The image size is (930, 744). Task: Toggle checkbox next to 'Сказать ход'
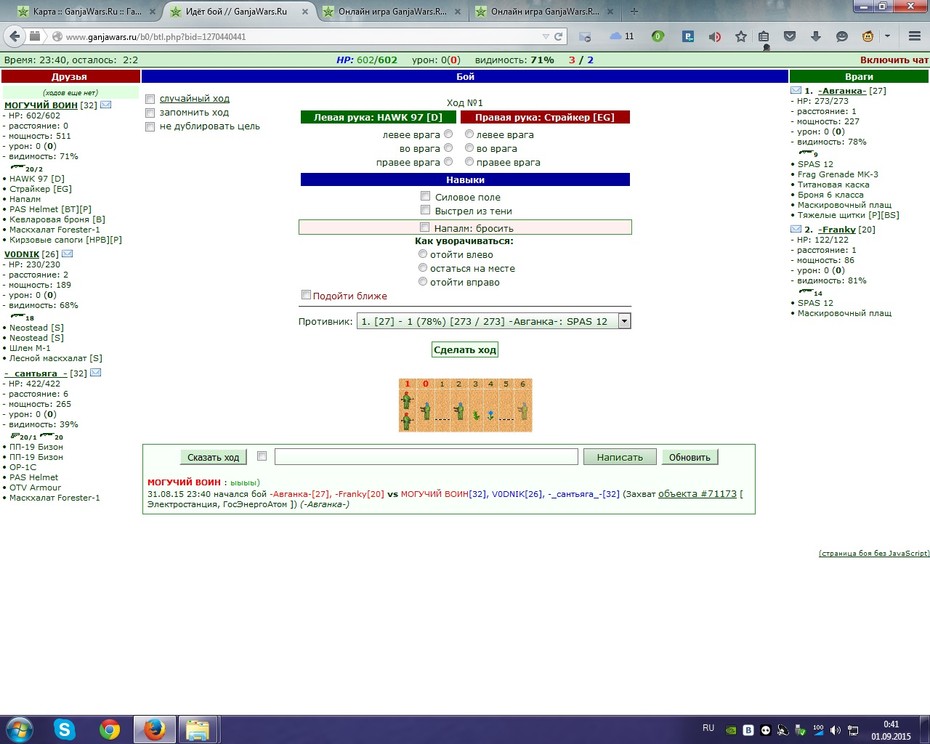tap(262, 456)
